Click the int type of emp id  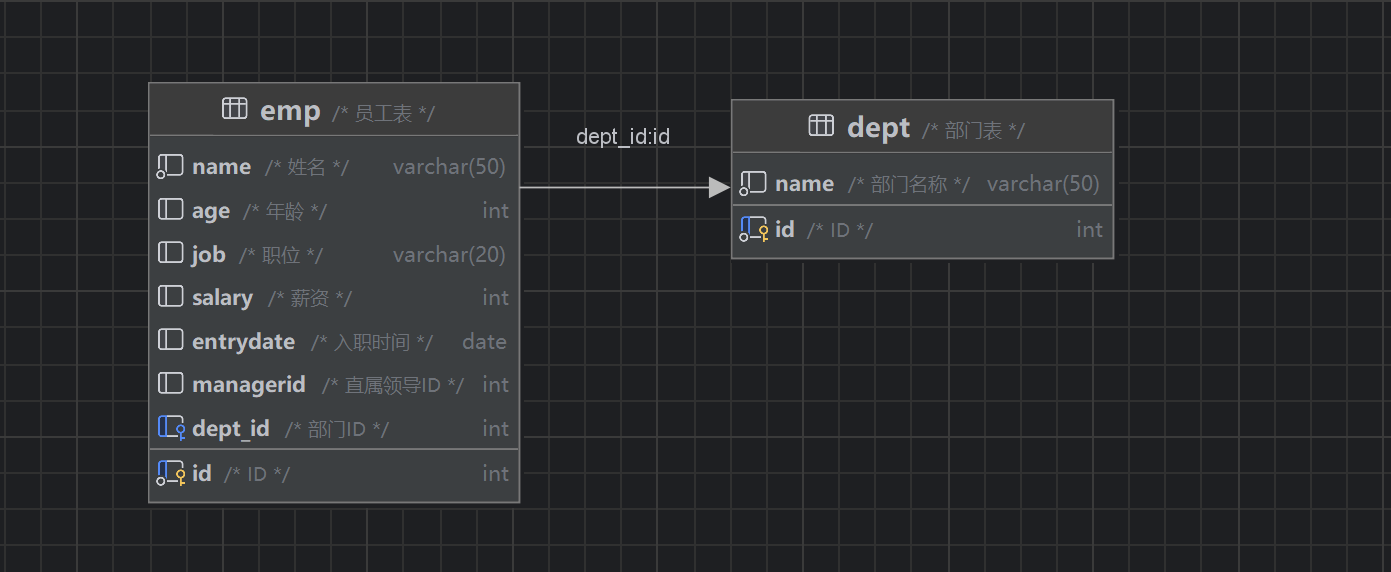pyautogui.click(x=495, y=473)
